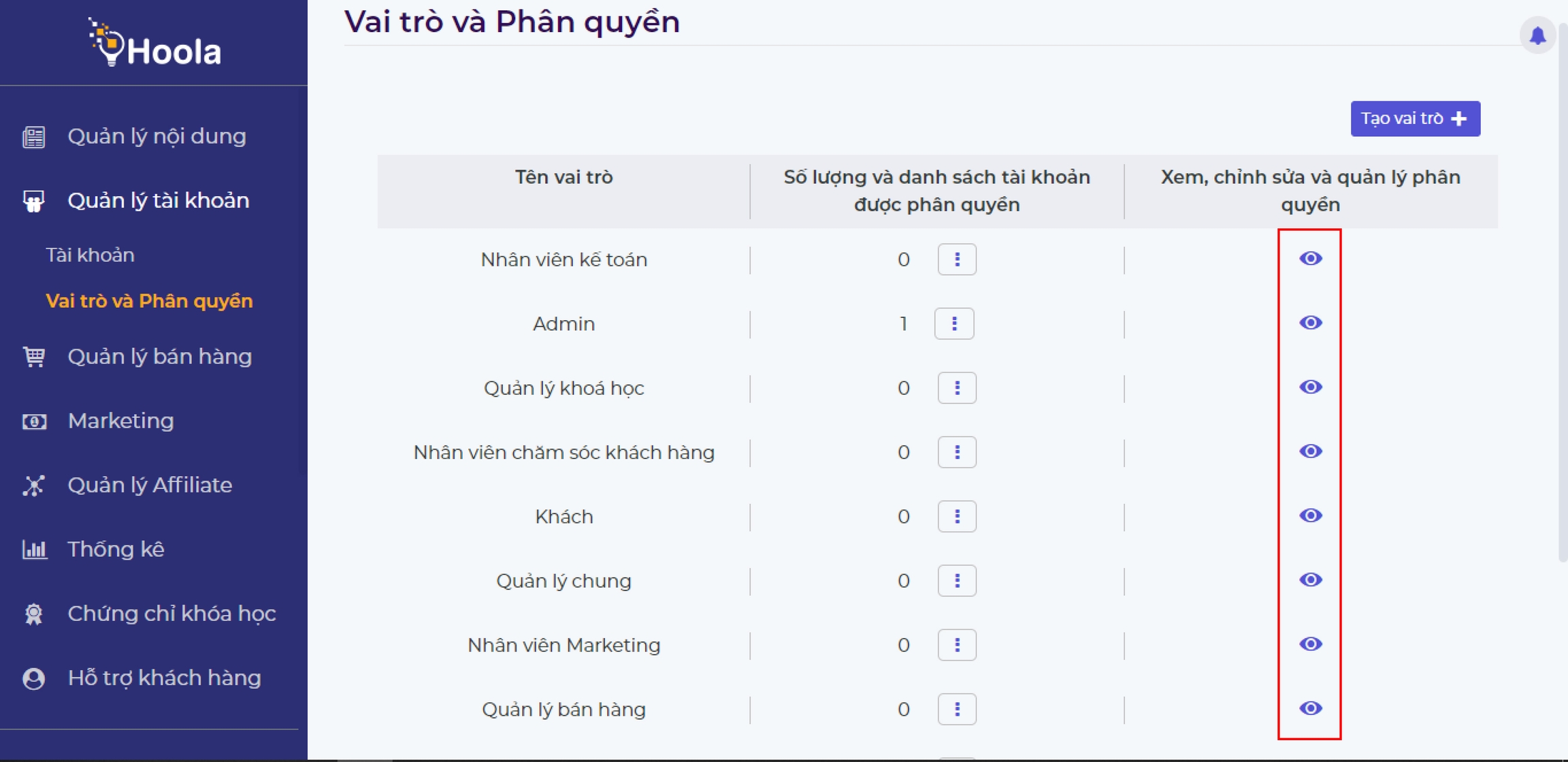Select Vai trò và Phân quyền in sidebar
The image size is (1568, 762).
click(149, 301)
